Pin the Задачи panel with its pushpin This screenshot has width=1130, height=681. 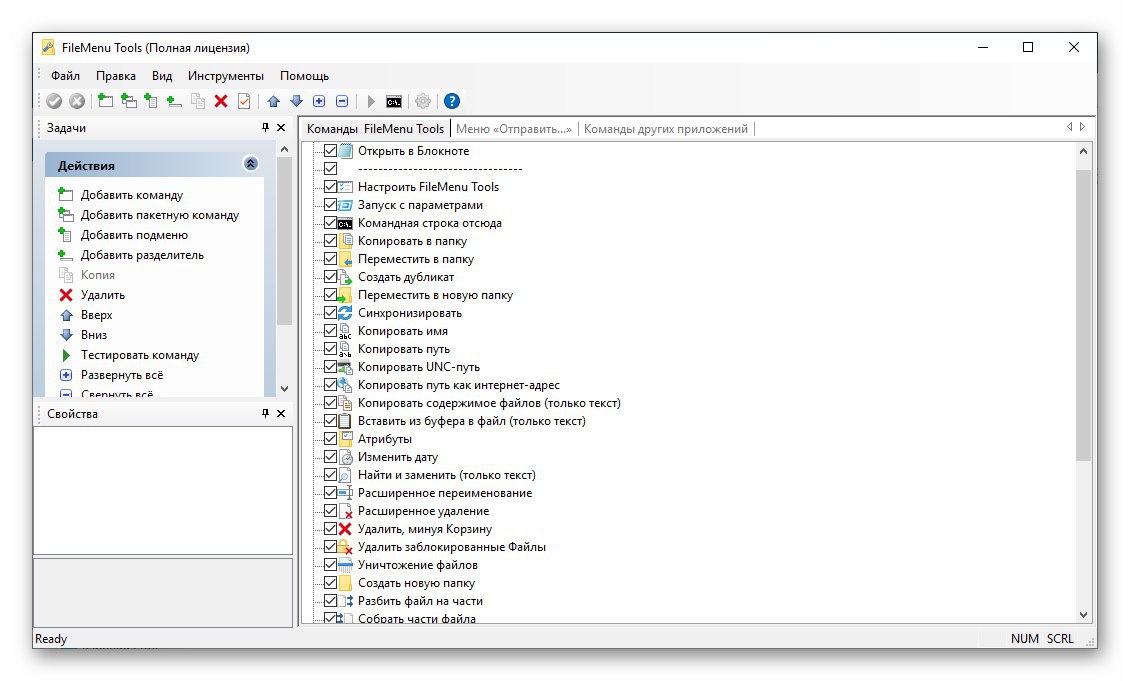pyautogui.click(x=265, y=128)
